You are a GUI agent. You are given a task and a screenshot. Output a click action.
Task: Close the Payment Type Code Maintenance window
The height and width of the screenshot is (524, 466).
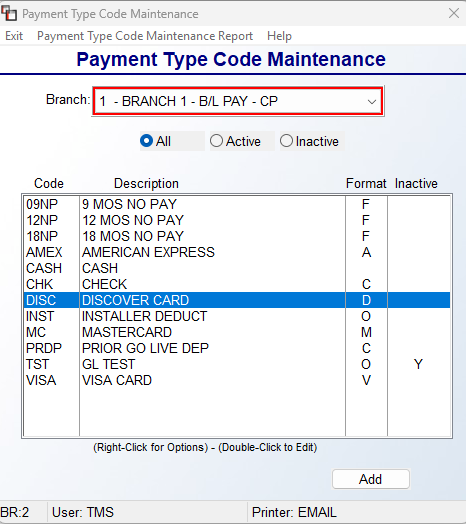(454, 13)
